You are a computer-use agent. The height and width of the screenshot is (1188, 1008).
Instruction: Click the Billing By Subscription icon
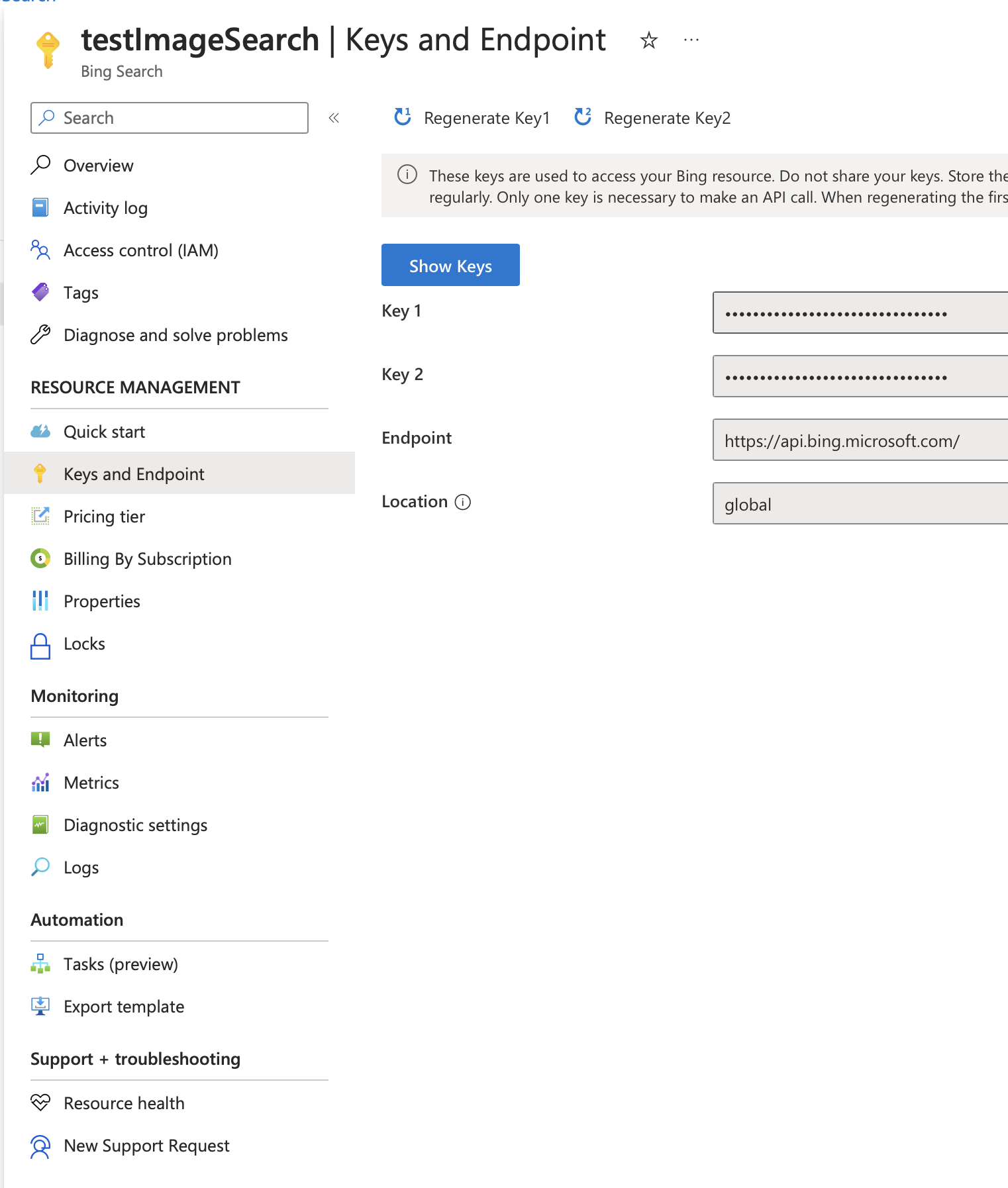click(x=40, y=558)
